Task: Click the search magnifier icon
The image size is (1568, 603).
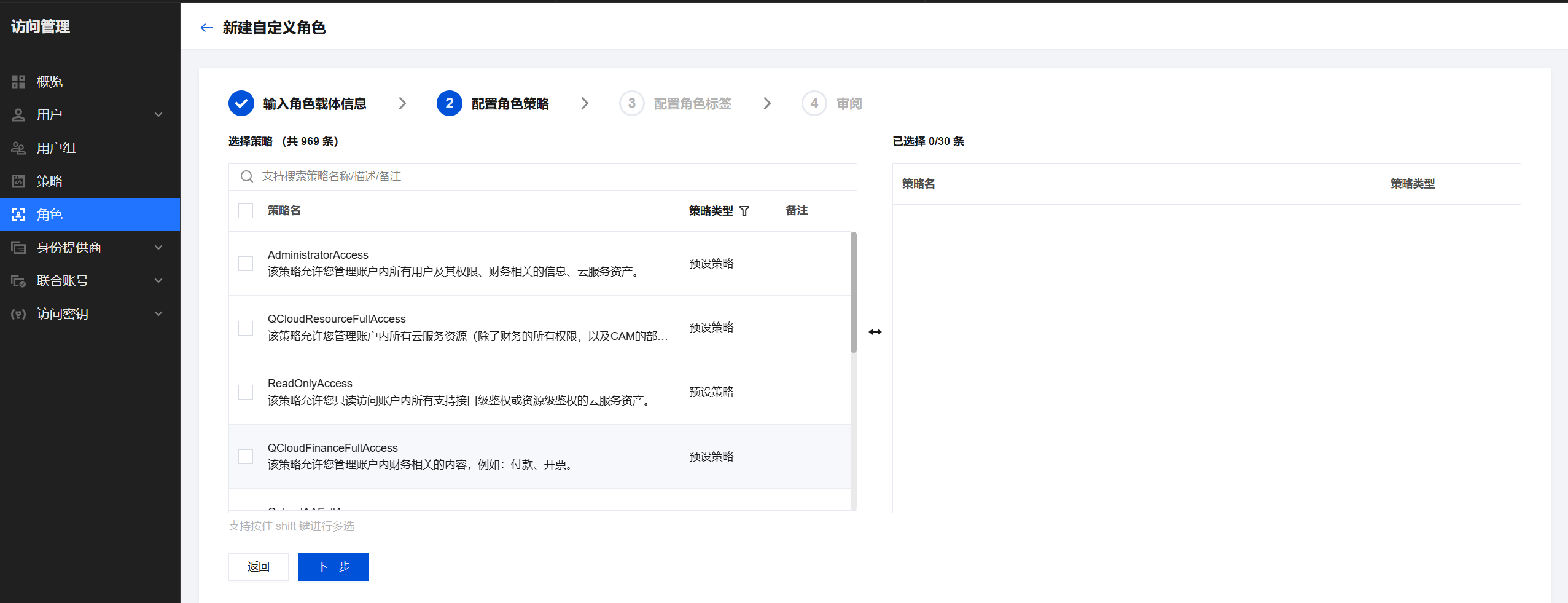Action: [x=247, y=177]
